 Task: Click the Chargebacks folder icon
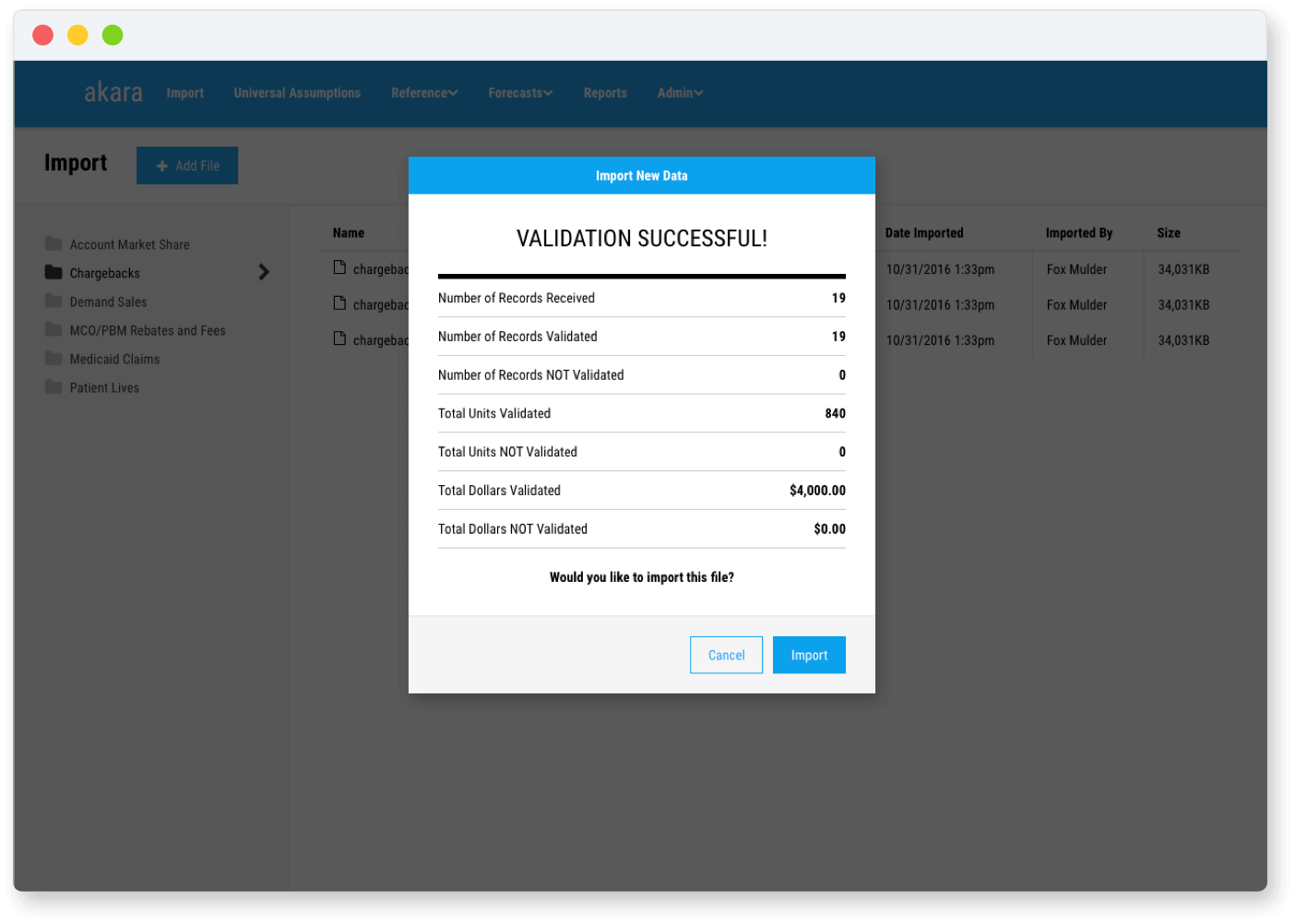[x=53, y=272]
